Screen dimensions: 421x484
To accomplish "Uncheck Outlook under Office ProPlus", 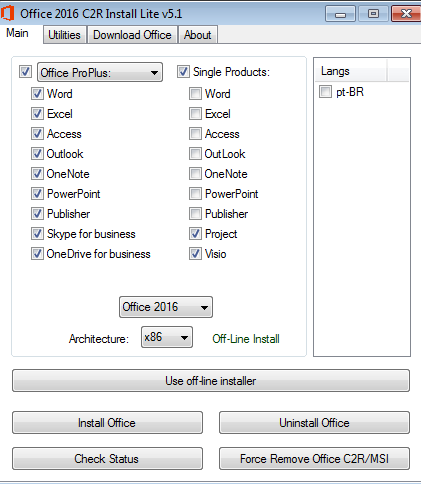I will [37, 154].
